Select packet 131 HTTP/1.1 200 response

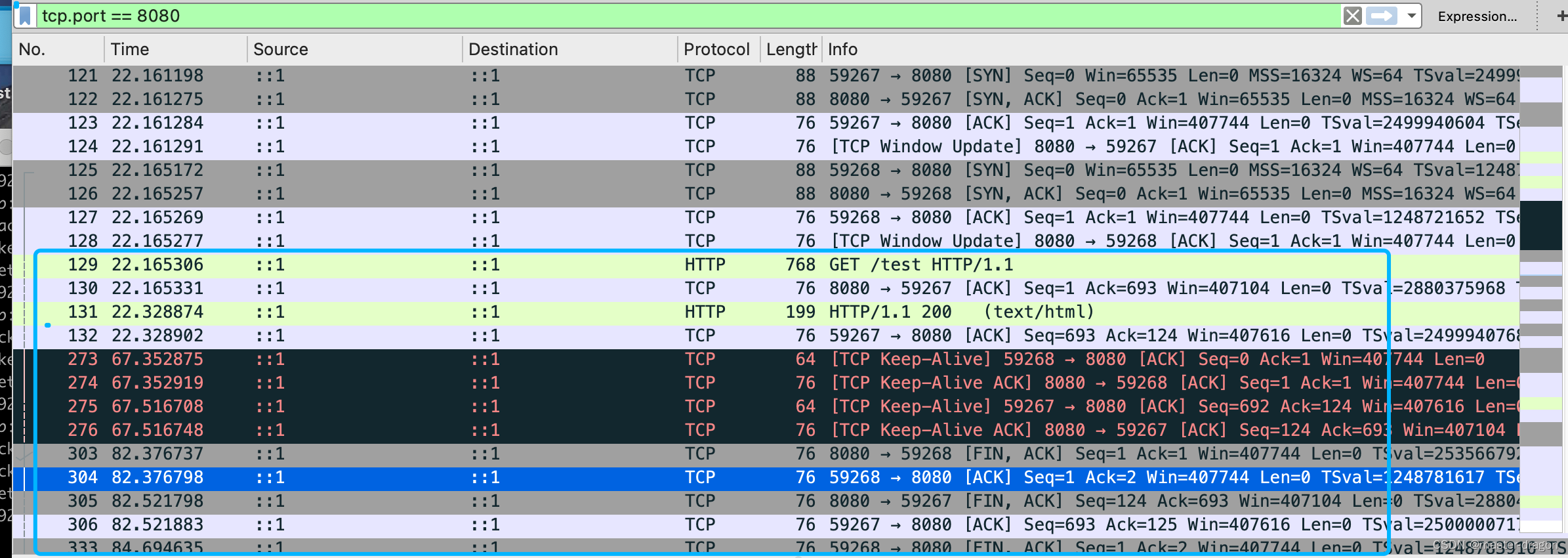point(766,312)
